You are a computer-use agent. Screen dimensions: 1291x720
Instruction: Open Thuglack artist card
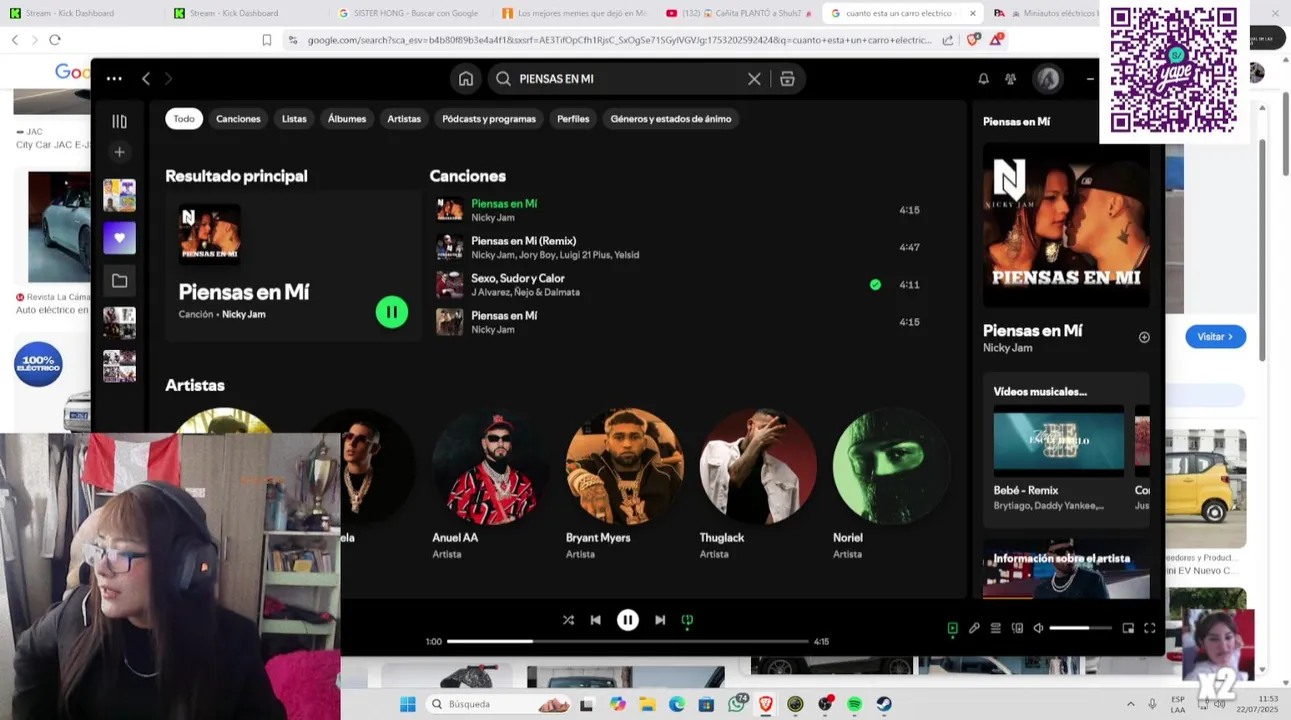[x=757, y=482]
